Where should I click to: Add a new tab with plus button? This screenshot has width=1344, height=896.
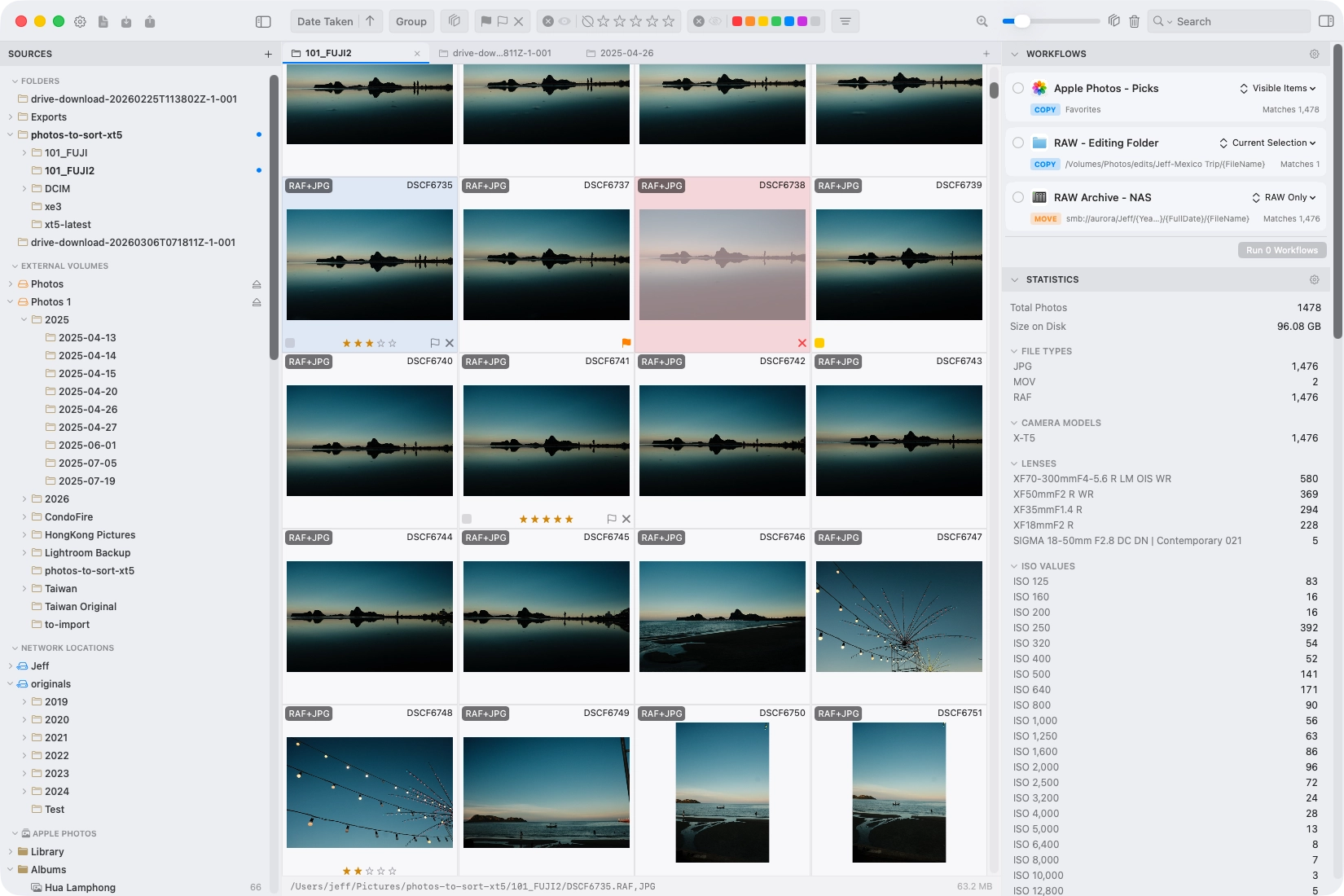(x=986, y=54)
